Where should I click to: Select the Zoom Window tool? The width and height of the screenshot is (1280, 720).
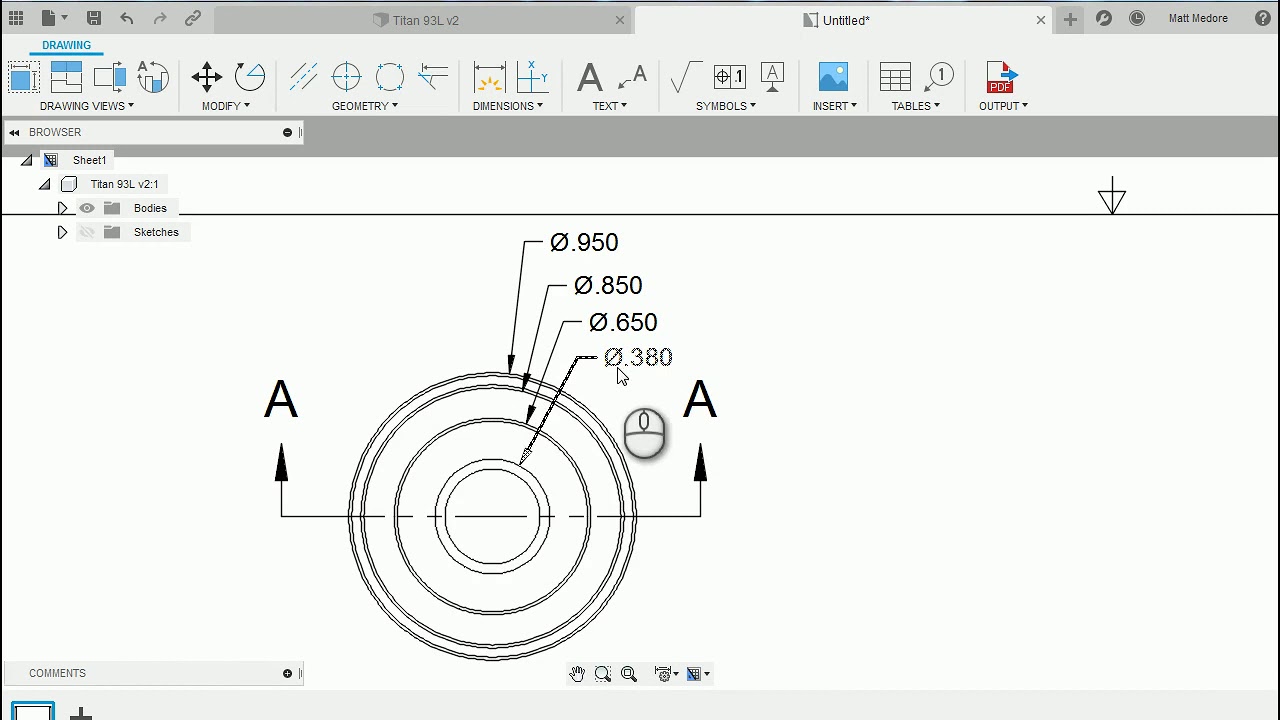coord(603,674)
